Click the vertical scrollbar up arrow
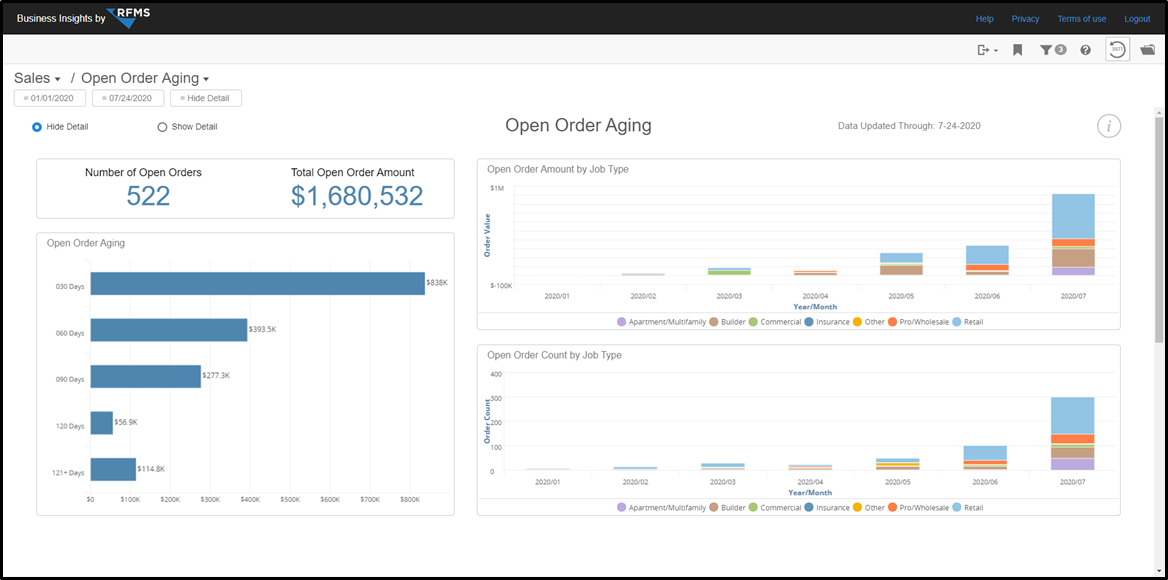The width and height of the screenshot is (1168, 580). (1159, 112)
